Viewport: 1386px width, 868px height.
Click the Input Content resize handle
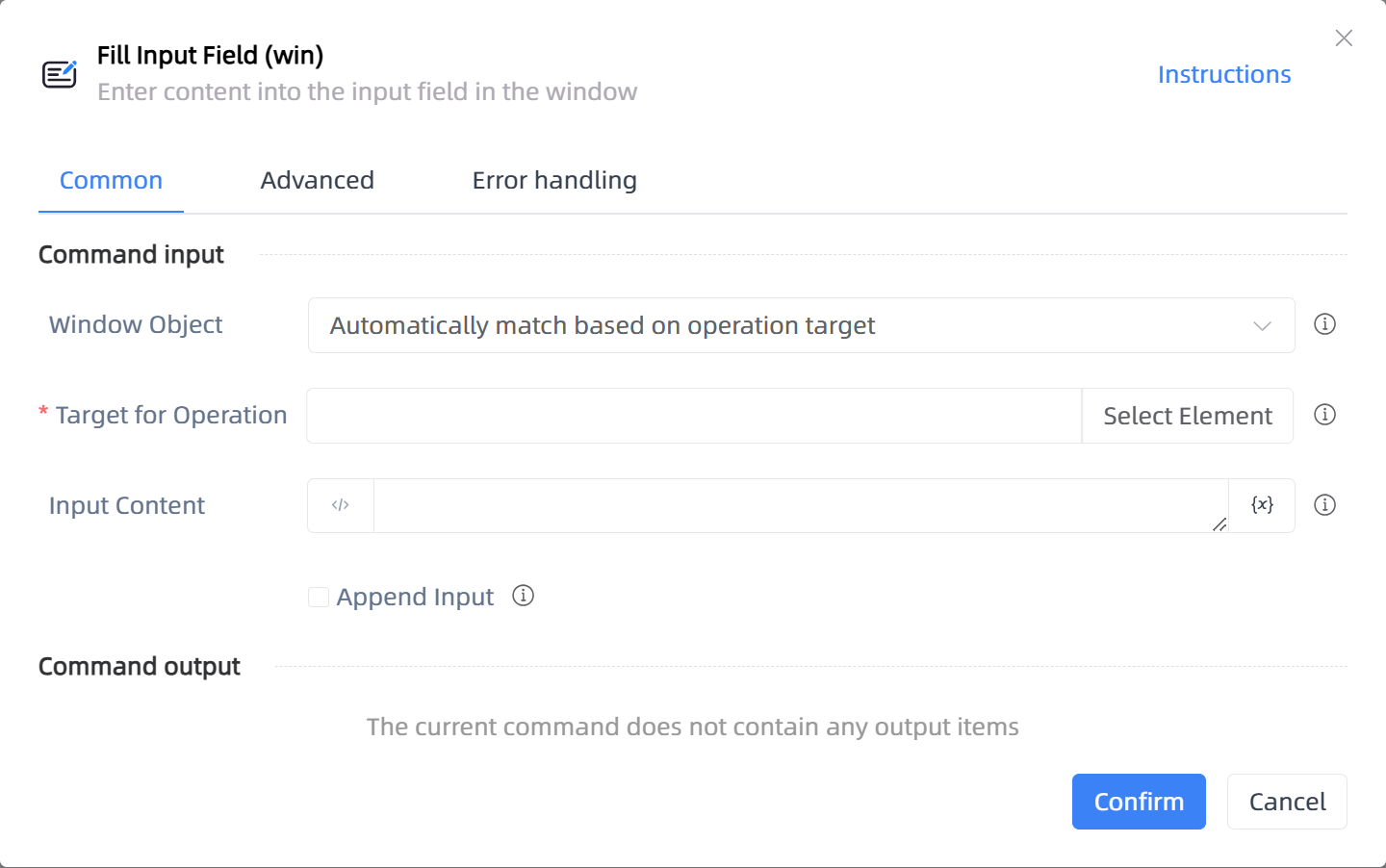(1219, 524)
